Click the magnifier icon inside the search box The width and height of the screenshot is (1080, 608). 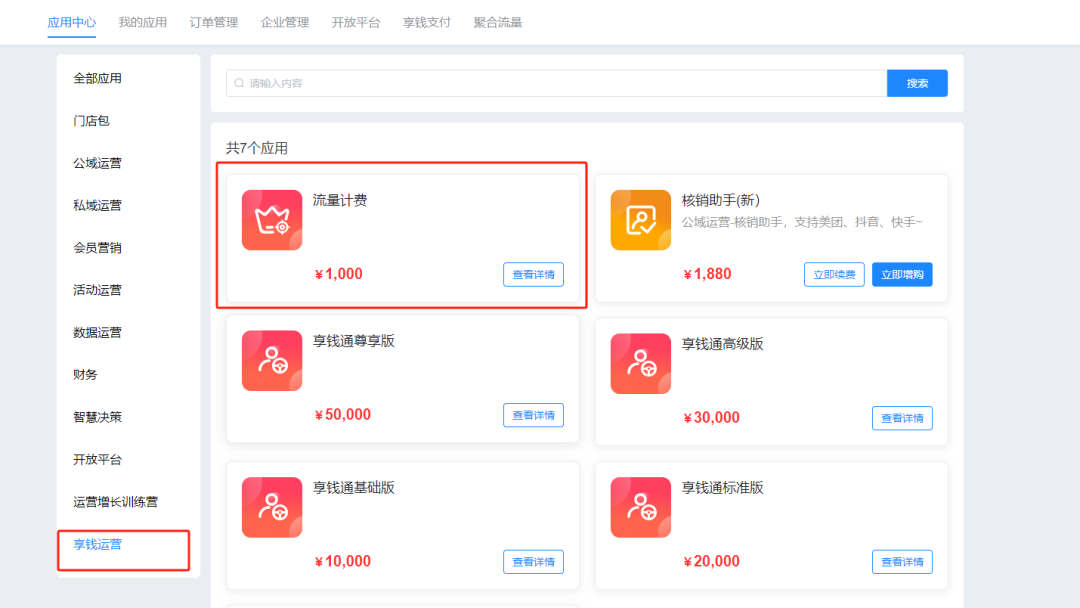(238, 82)
